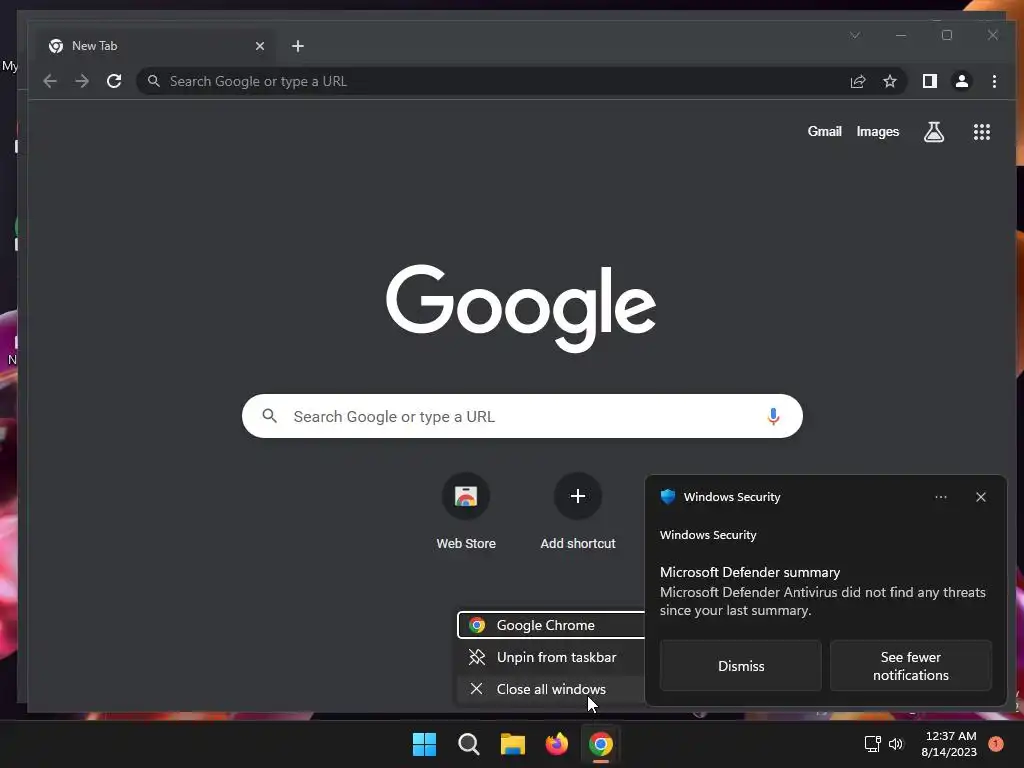Bookmark this tab with the star icon

point(889,81)
